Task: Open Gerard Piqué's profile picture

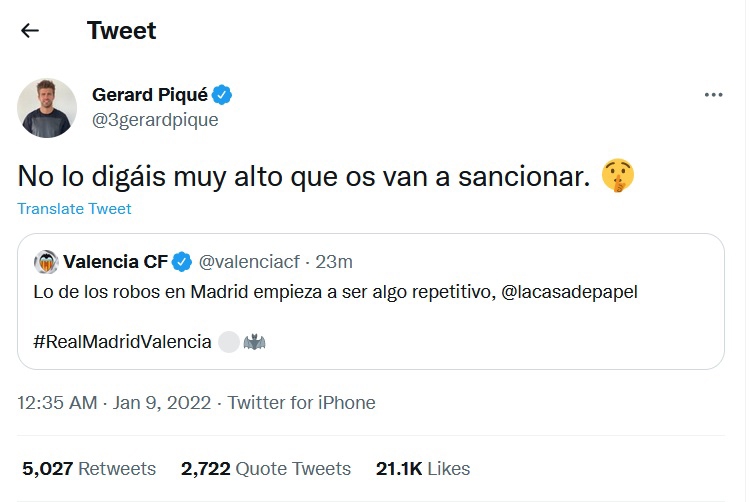Action: pos(47,107)
